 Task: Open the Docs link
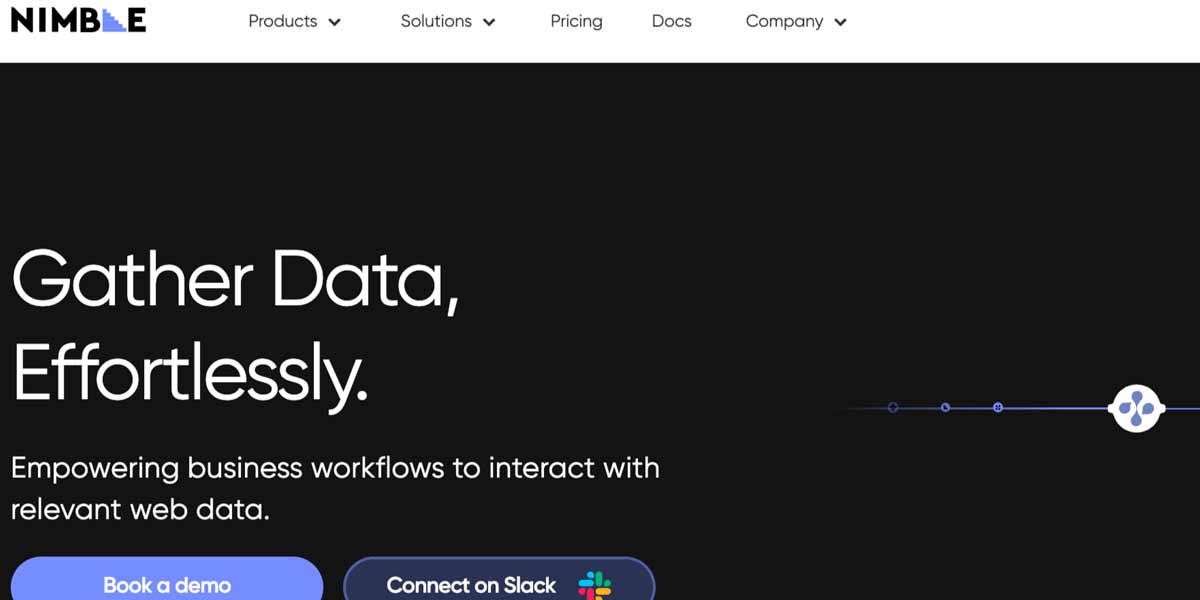[x=671, y=21]
